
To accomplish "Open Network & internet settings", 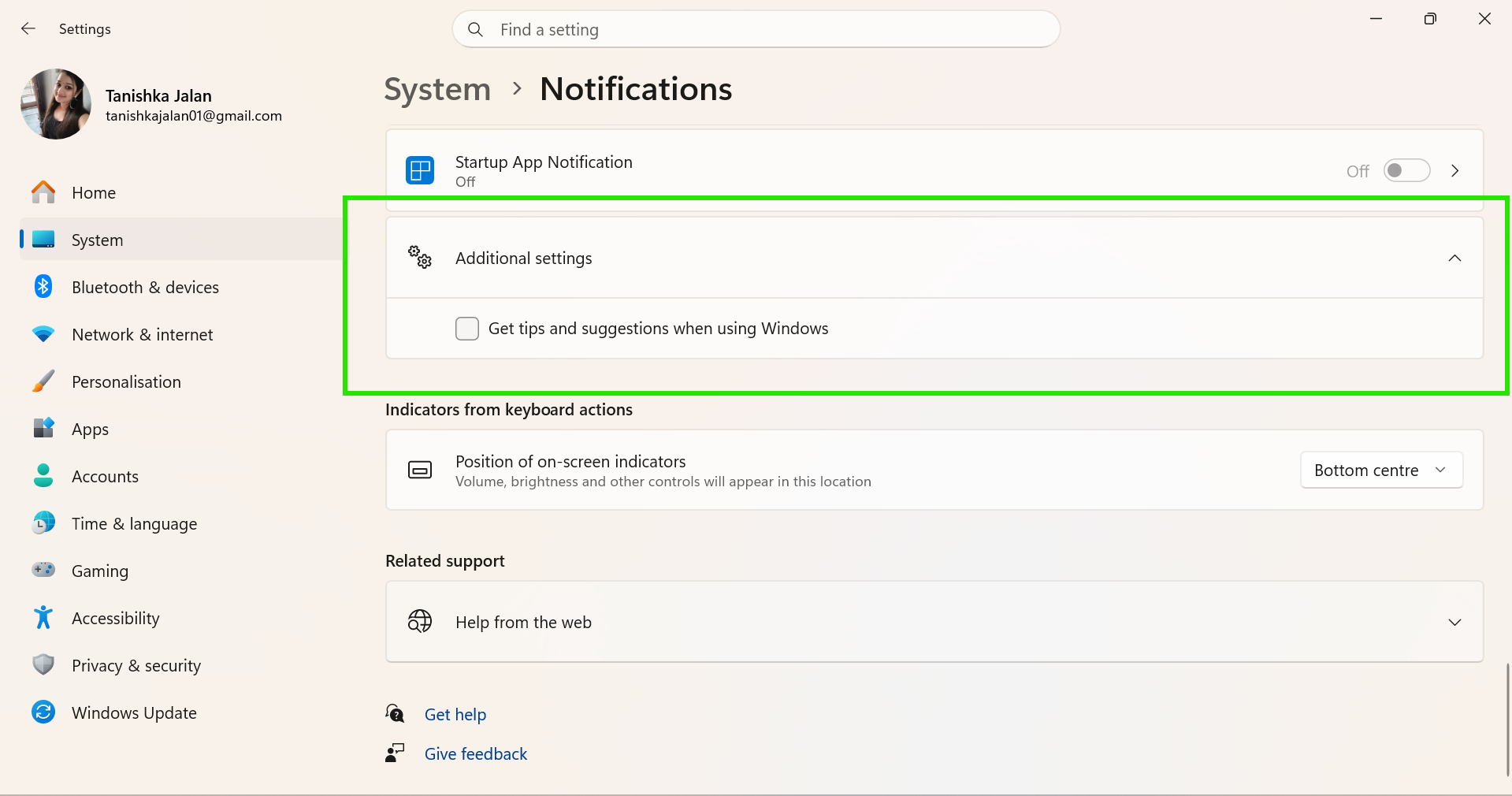I will click(x=182, y=334).
